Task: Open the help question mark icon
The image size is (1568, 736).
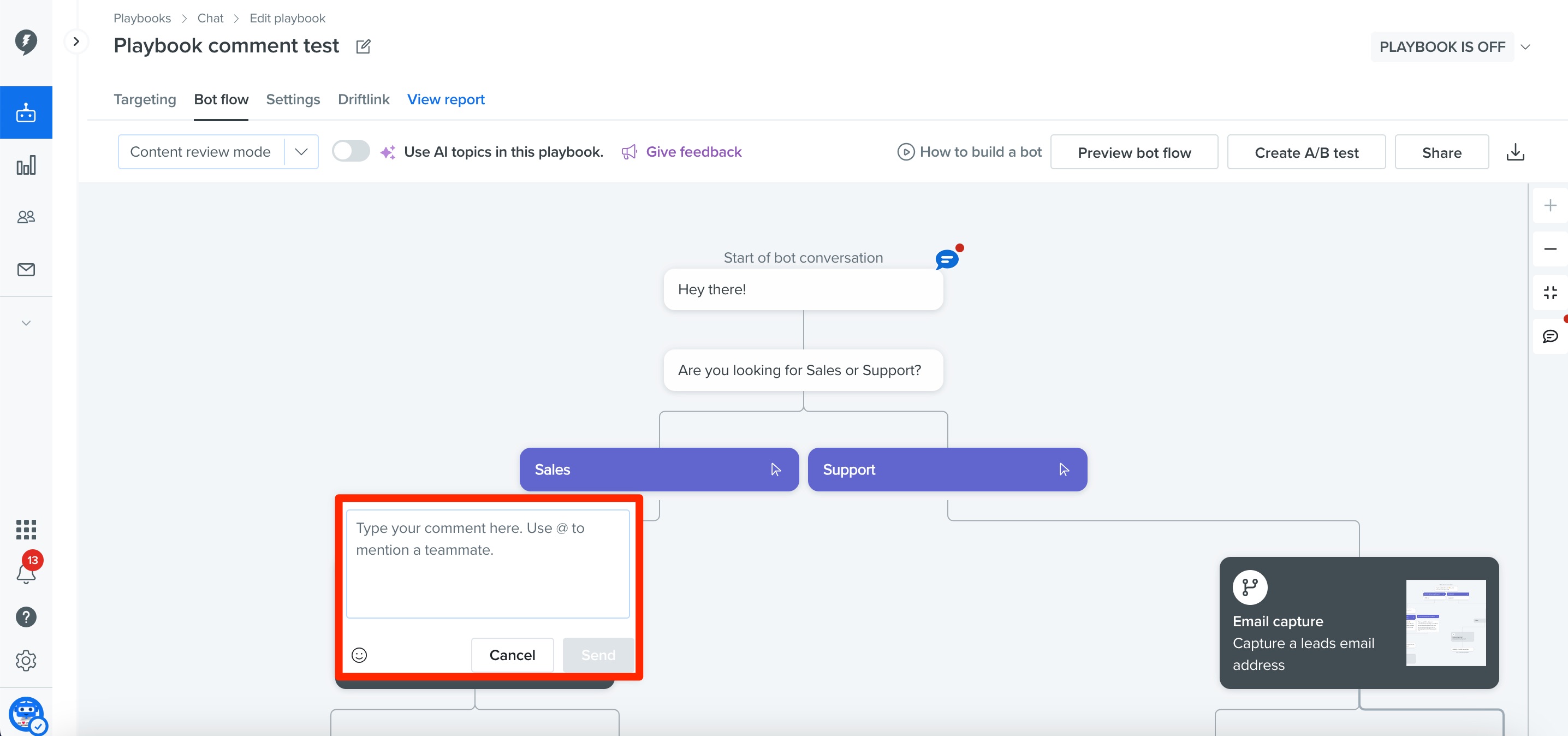Action: point(26,618)
